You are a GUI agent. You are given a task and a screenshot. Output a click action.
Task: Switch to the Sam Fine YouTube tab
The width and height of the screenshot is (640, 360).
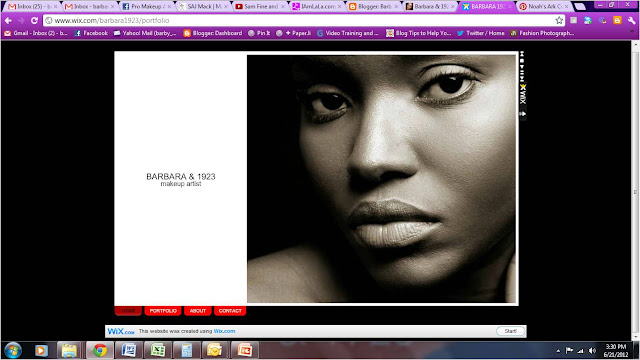point(260,7)
